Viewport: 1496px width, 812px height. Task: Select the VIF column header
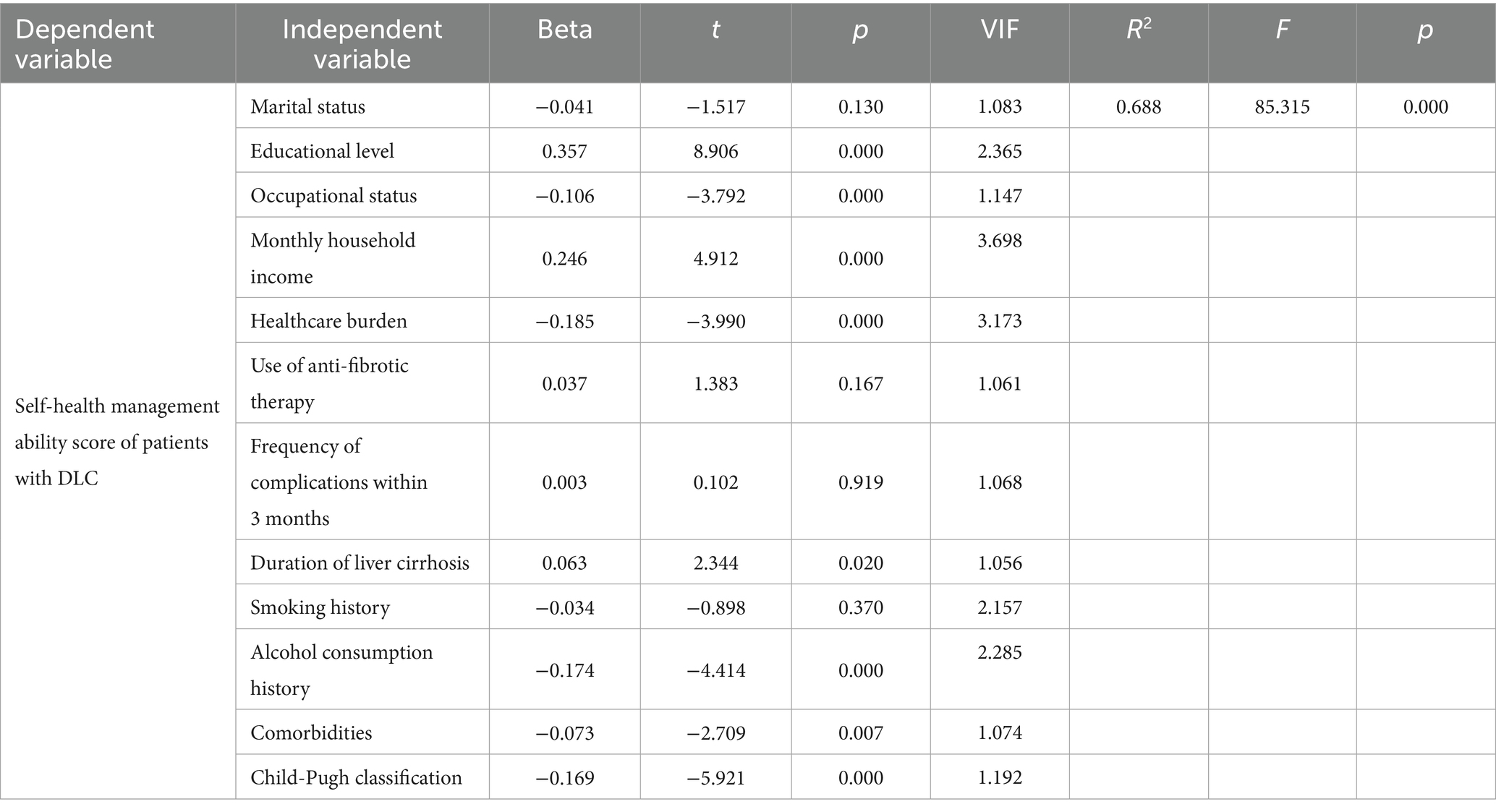[x=999, y=30]
